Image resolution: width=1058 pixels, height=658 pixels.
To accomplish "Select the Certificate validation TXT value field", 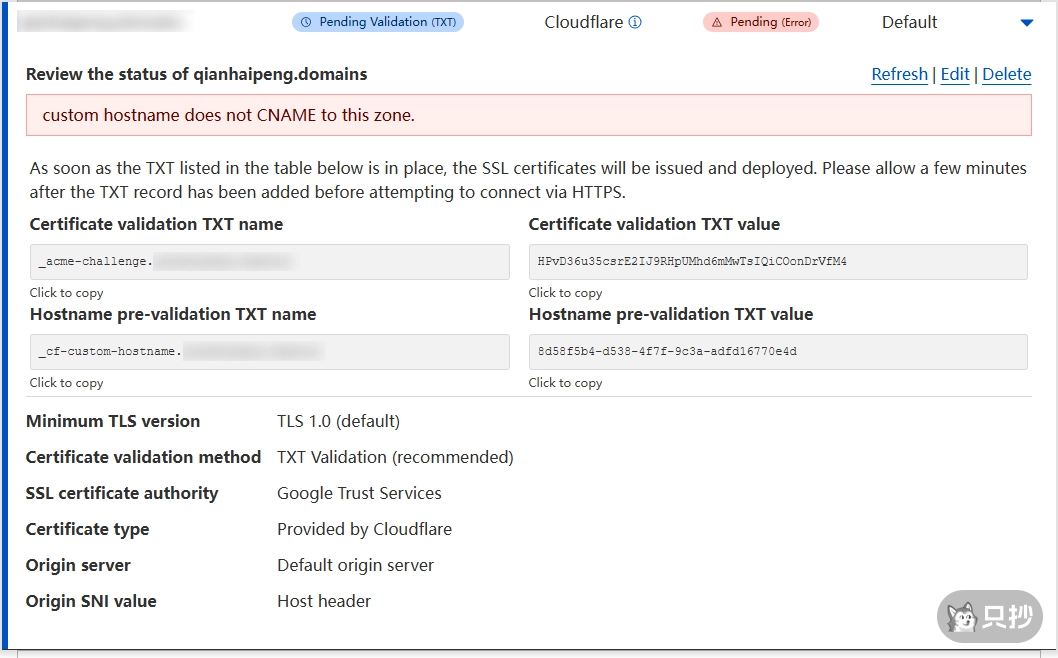I will click(x=777, y=262).
